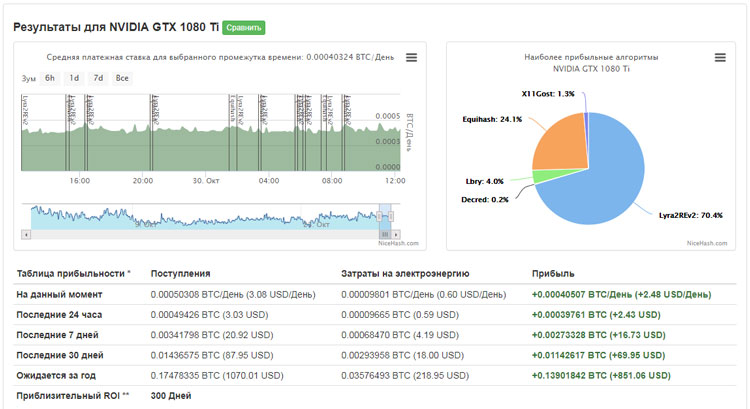Click the +0.13901842 BTC yearly profit value

(601, 376)
